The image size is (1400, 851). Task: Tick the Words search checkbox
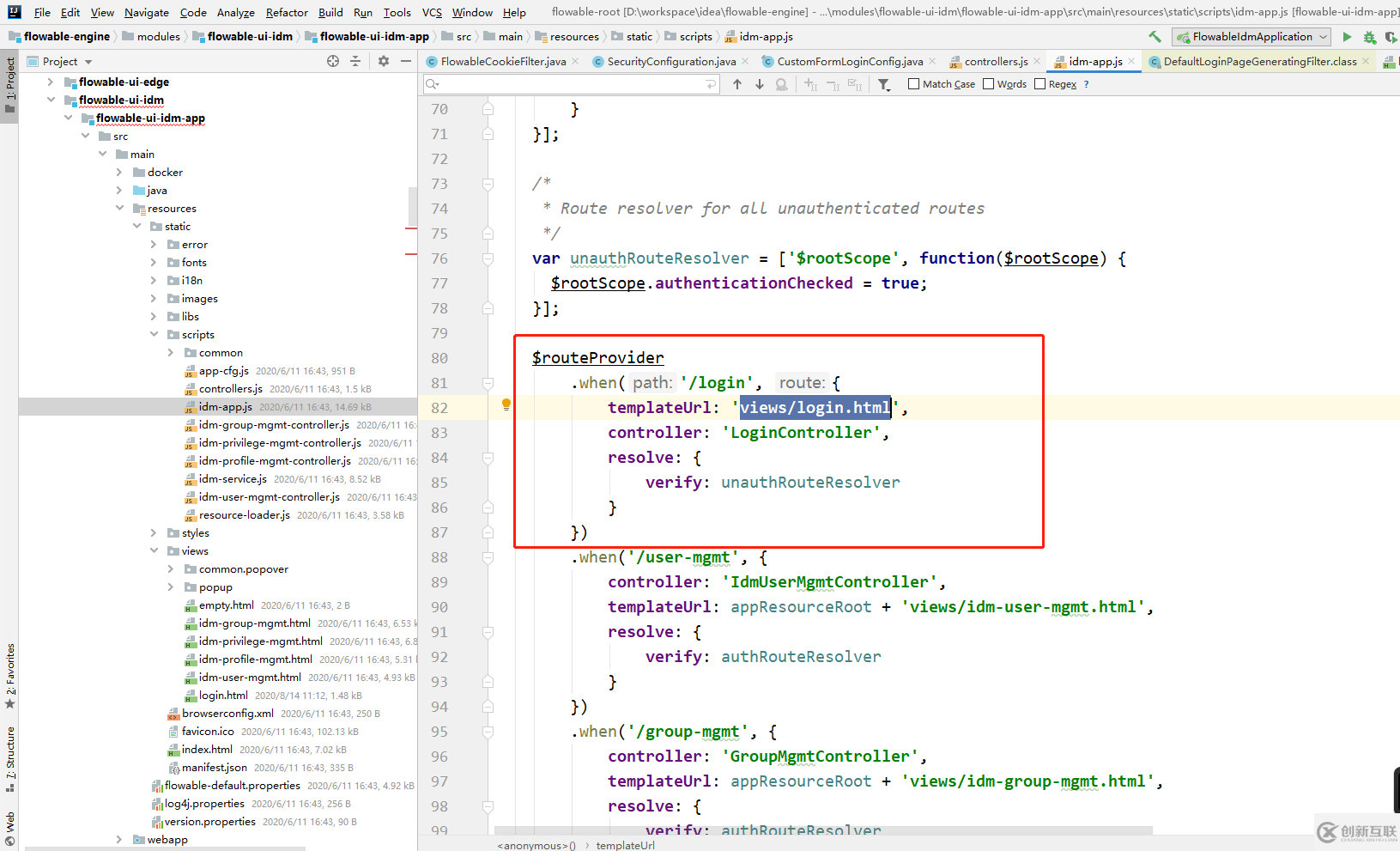coord(989,84)
